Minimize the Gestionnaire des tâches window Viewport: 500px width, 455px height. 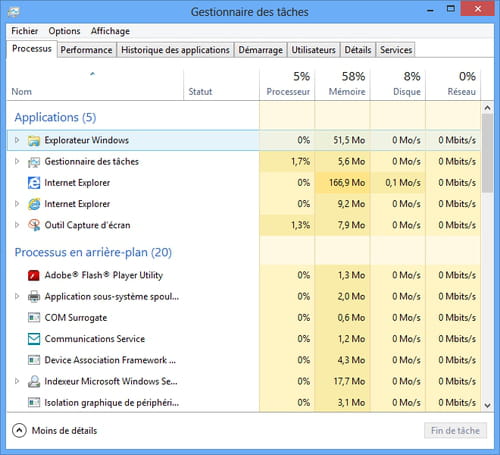click(x=431, y=10)
